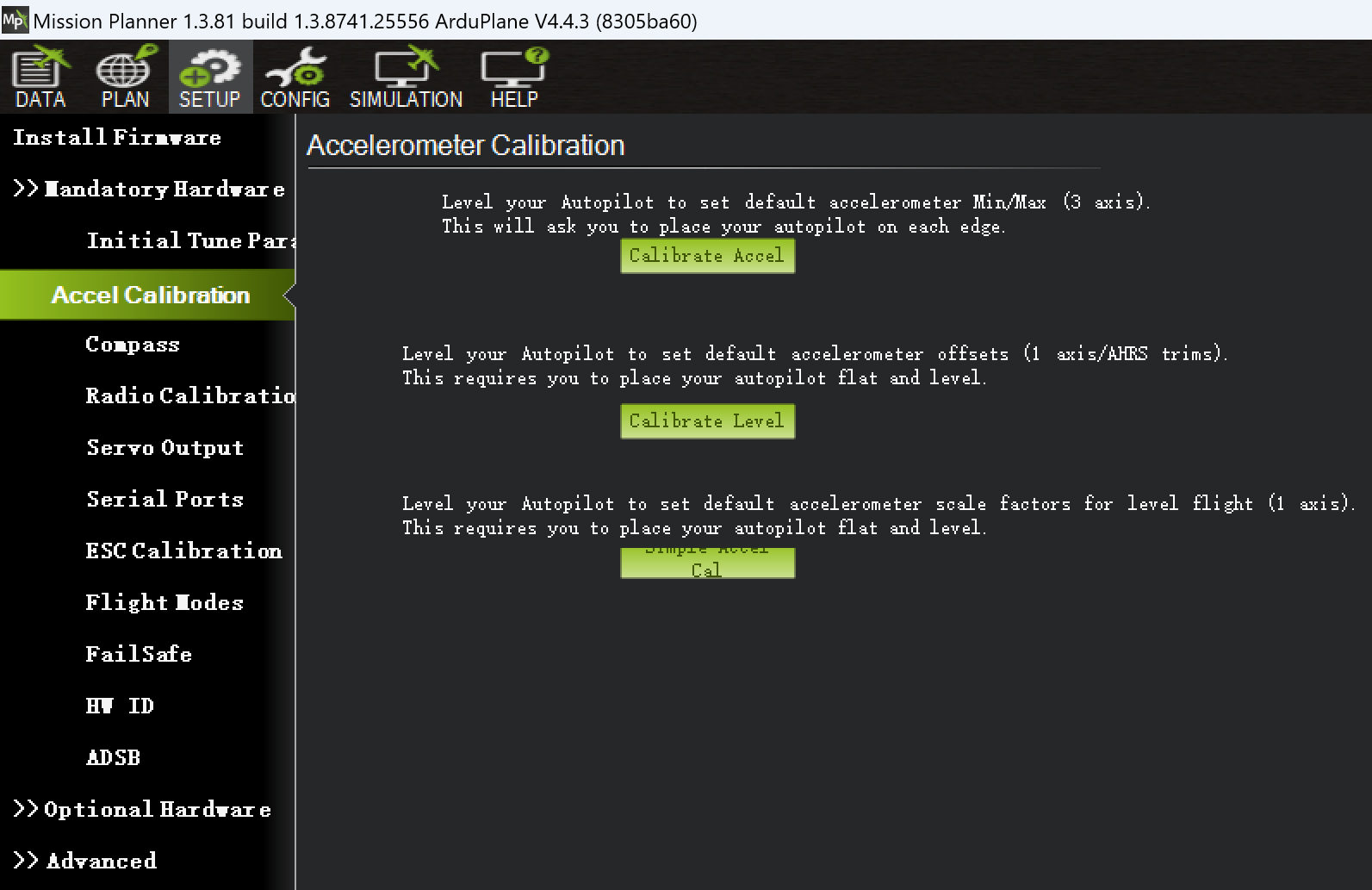Screen dimensions: 1372x890
Task: Open the Flight Modes page
Action: [165, 603]
